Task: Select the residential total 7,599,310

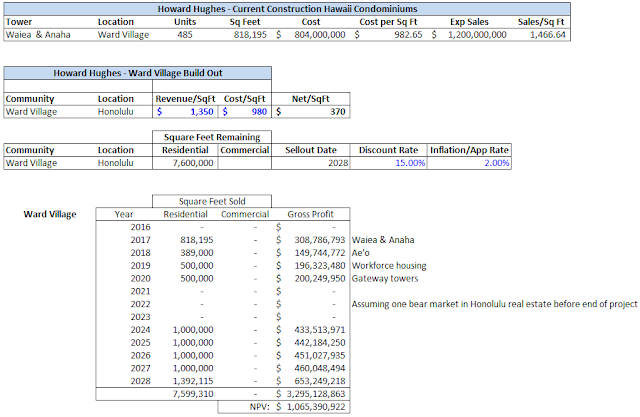Action: (193, 394)
